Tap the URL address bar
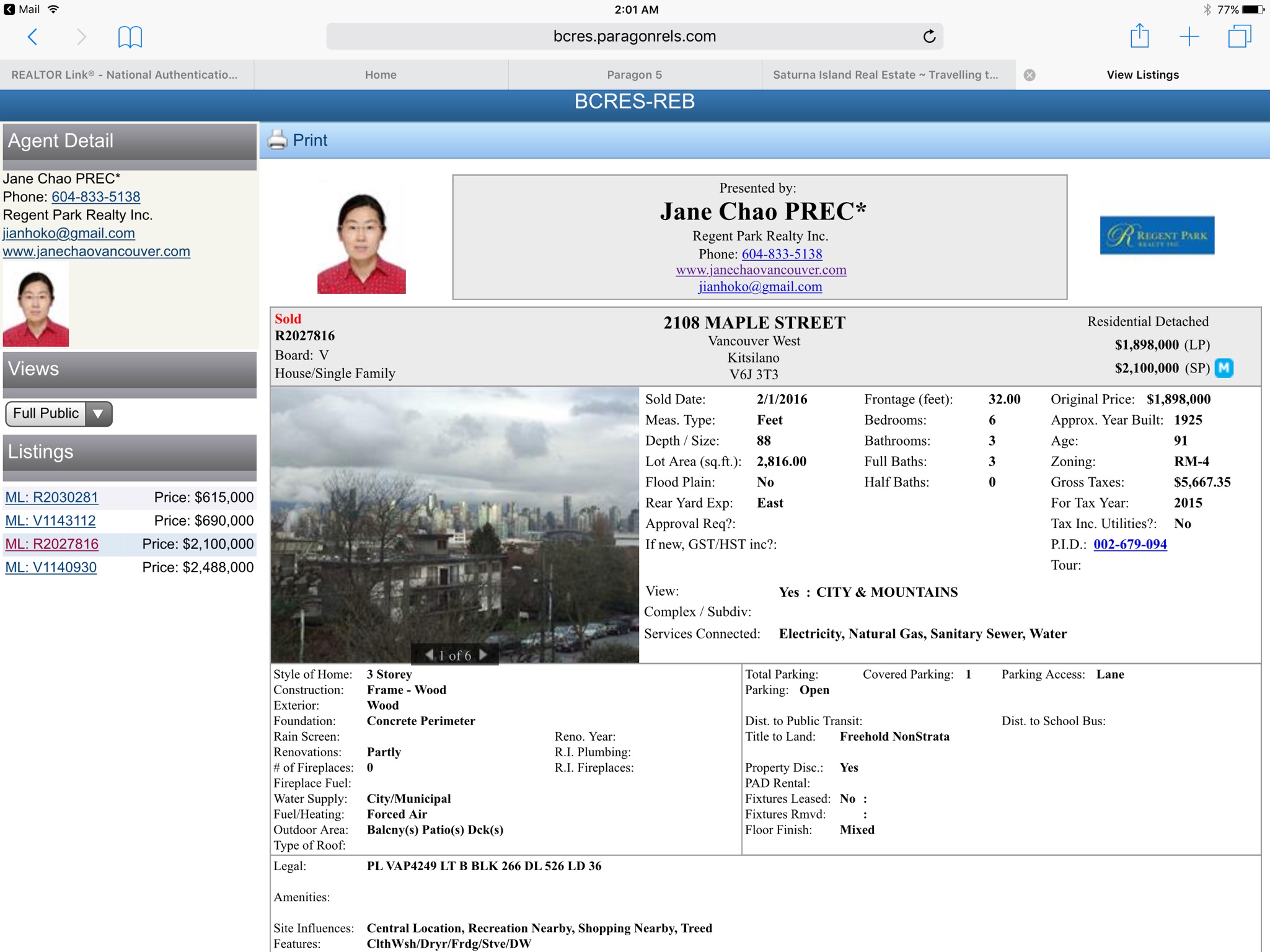 coord(634,37)
